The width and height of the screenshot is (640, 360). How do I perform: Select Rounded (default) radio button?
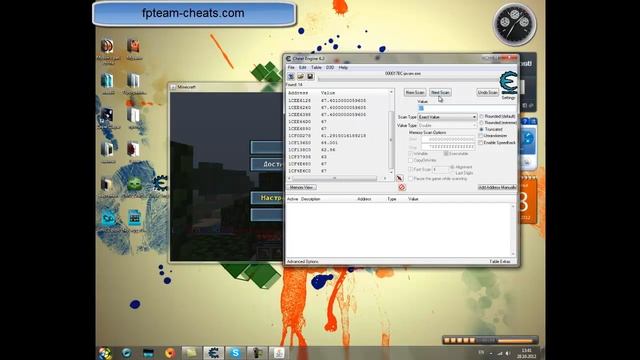pyautogui.click(x=482, y=116)
